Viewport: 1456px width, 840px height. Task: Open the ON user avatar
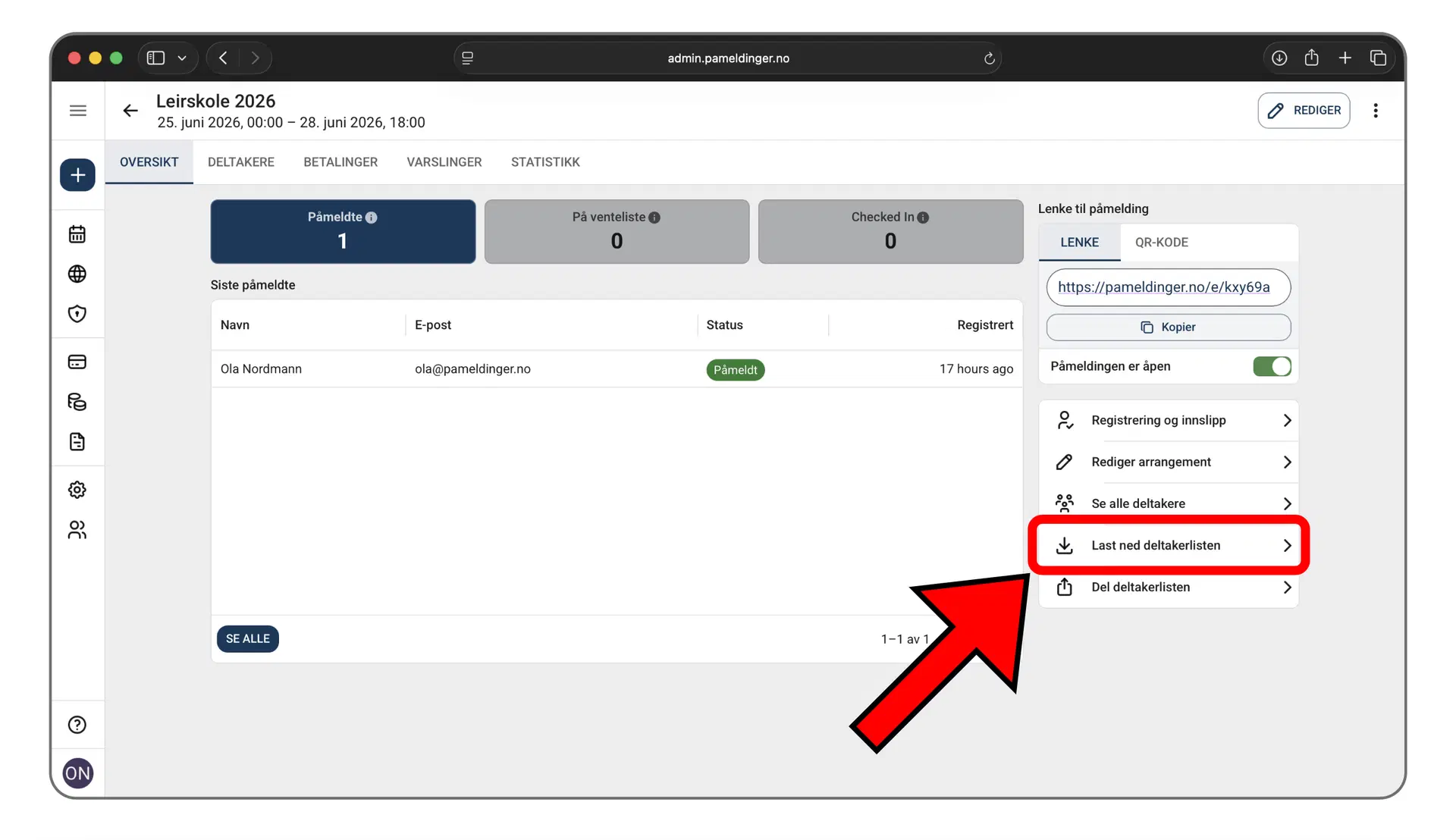(77, 773)
